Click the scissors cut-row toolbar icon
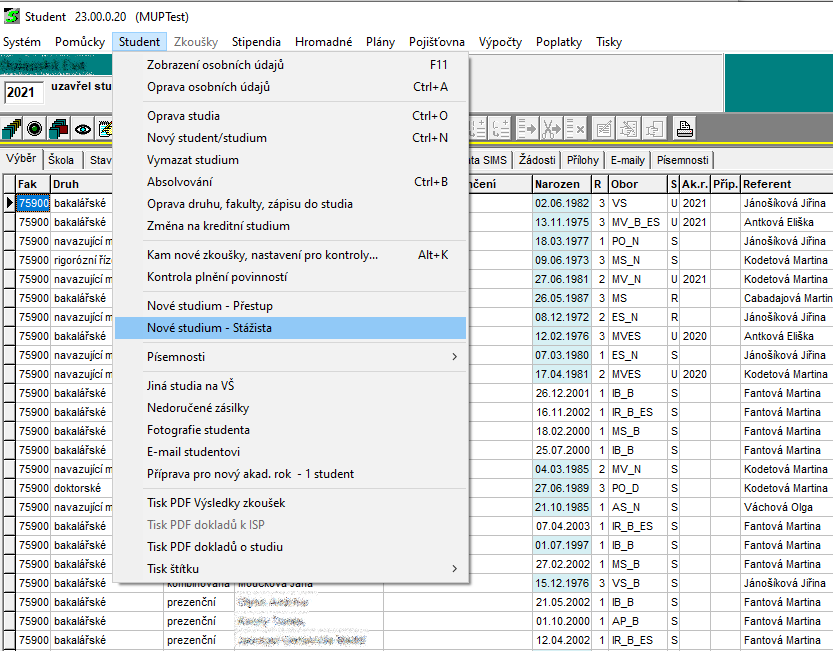This screenshot has height=651, width=833. click(x=551, y=129)
